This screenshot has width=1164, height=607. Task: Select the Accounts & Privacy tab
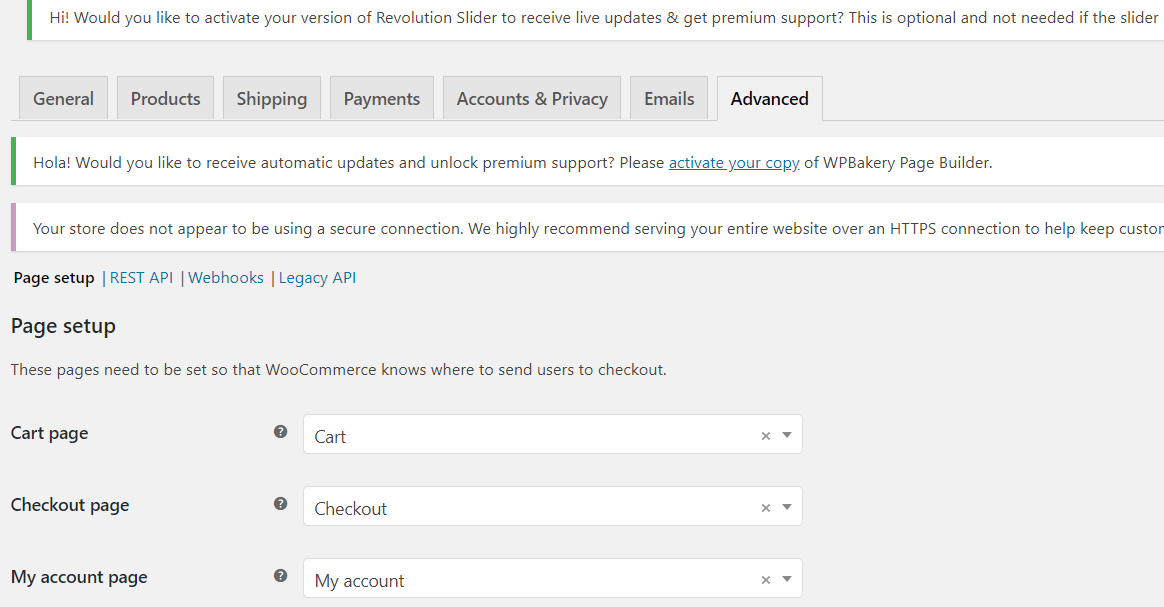coord(532,99)
